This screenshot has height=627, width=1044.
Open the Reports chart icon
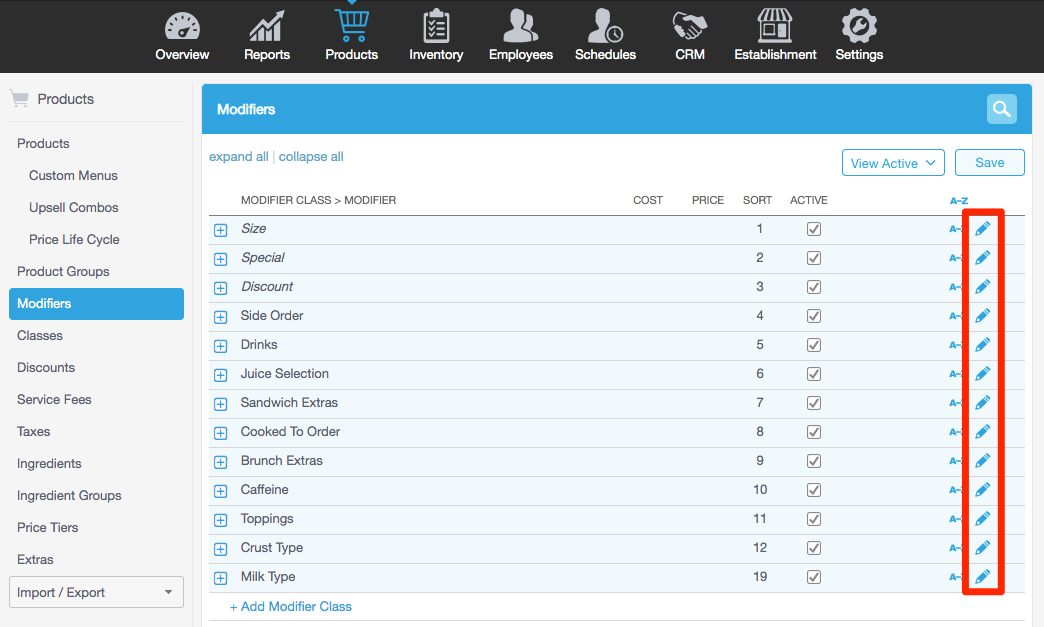(266, 27)
